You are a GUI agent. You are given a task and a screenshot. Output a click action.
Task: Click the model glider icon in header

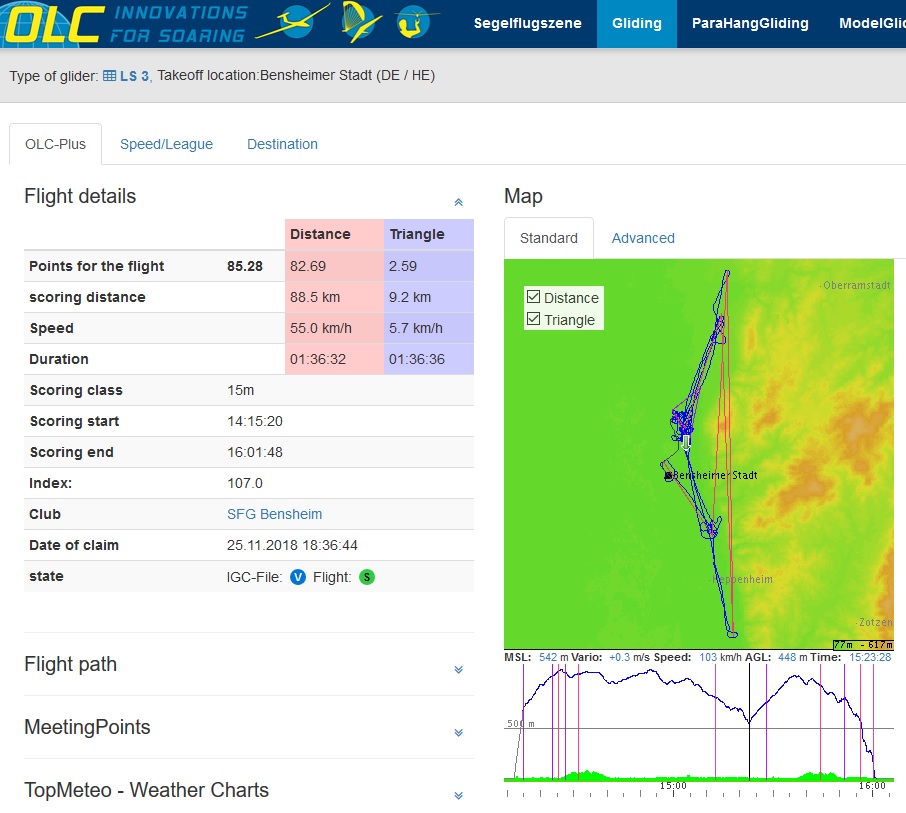click(x=416, y=22)
